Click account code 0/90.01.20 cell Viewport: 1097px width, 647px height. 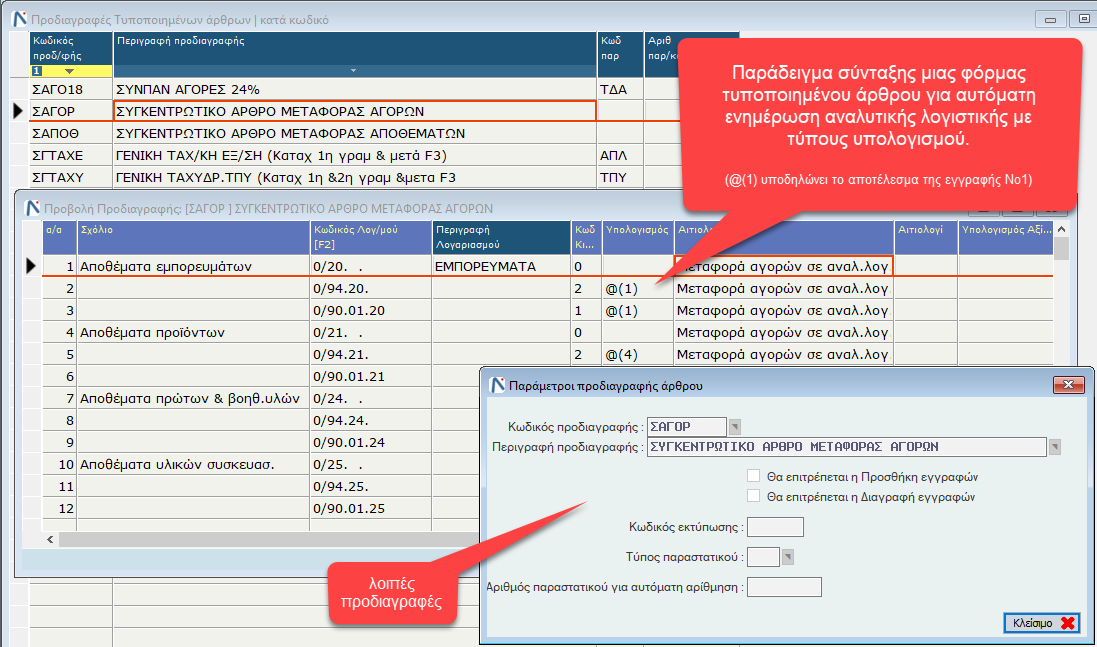(x=371, y=310)
